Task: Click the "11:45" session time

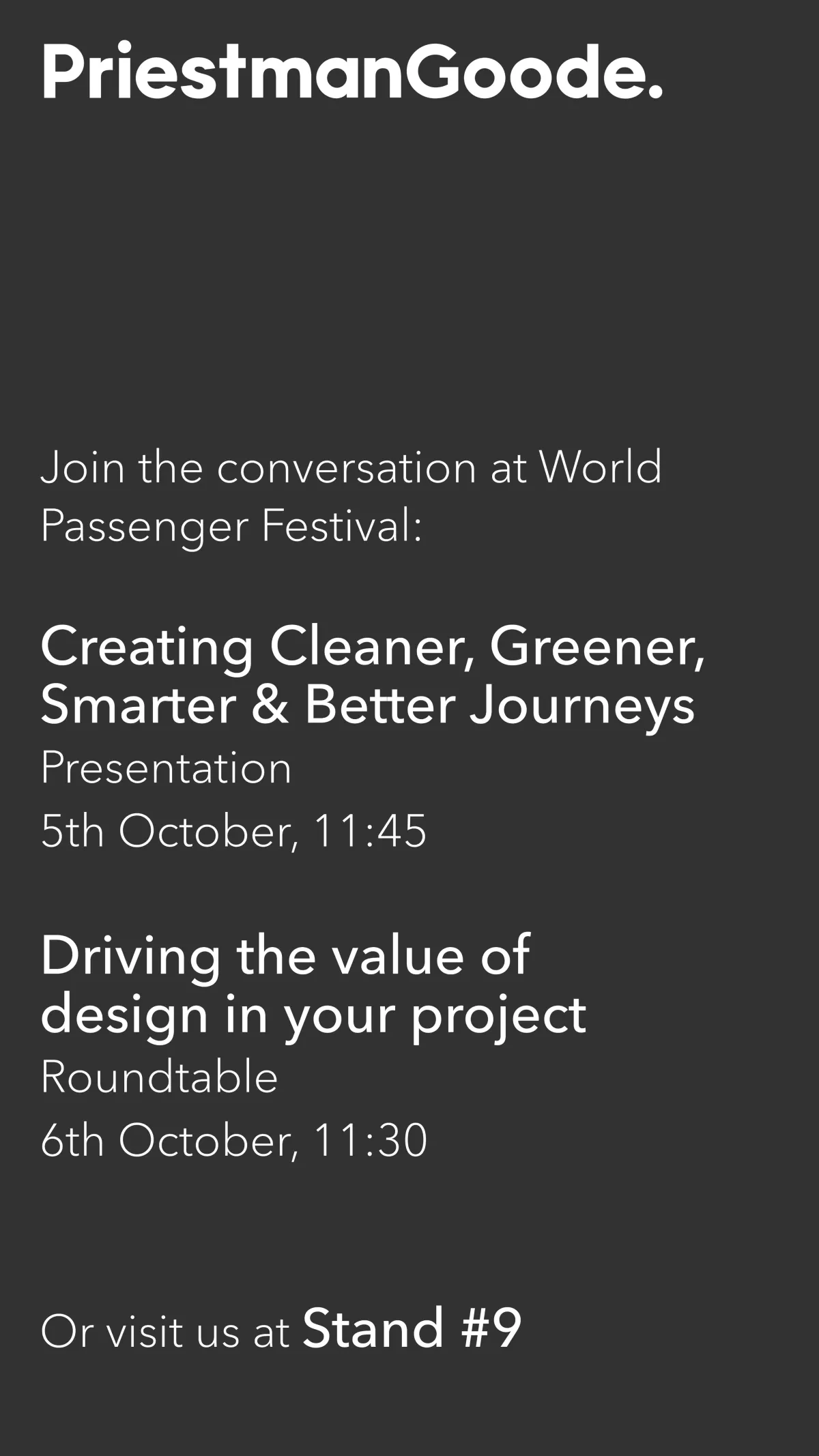Action: coord(369,831)
